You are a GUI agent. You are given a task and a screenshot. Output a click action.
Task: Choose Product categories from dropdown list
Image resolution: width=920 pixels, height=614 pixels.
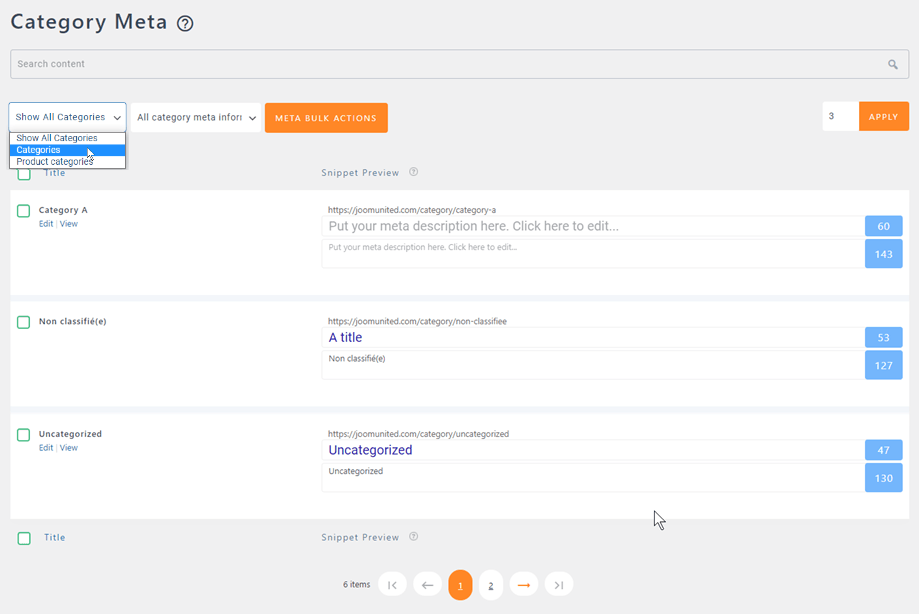pyautogui.click(x=55, y=162)
